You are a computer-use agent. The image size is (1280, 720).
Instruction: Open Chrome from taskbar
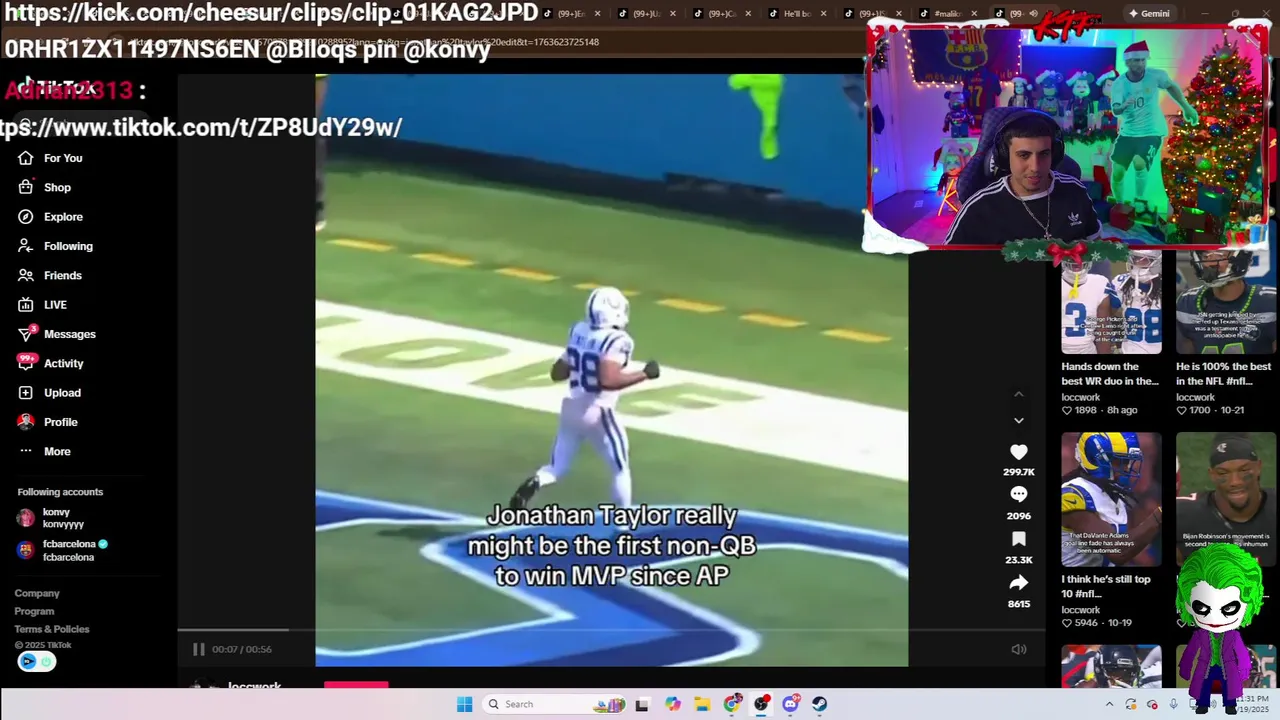click(x=732, y=704)
